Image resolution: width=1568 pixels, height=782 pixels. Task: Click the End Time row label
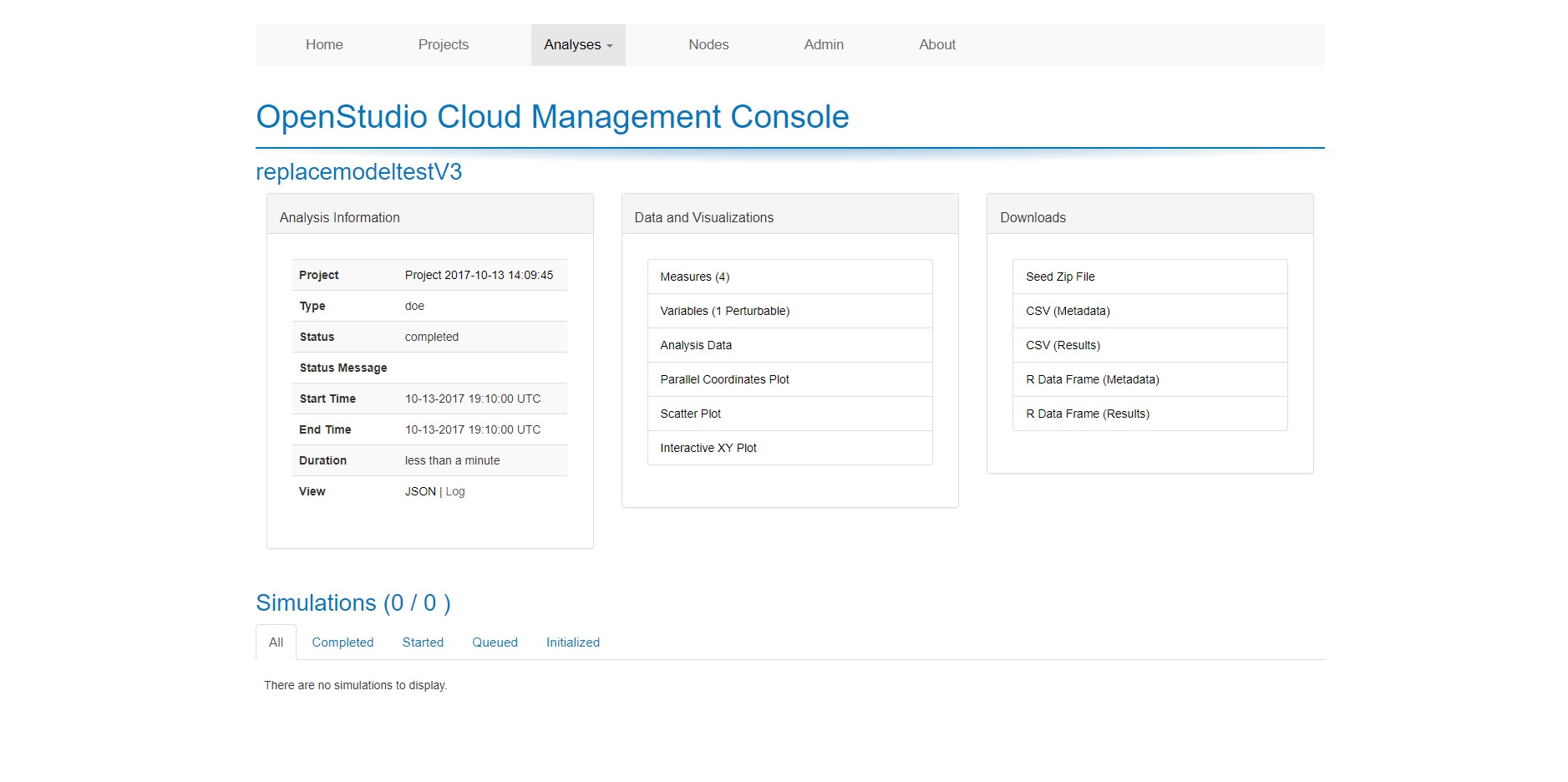(325, 429)
